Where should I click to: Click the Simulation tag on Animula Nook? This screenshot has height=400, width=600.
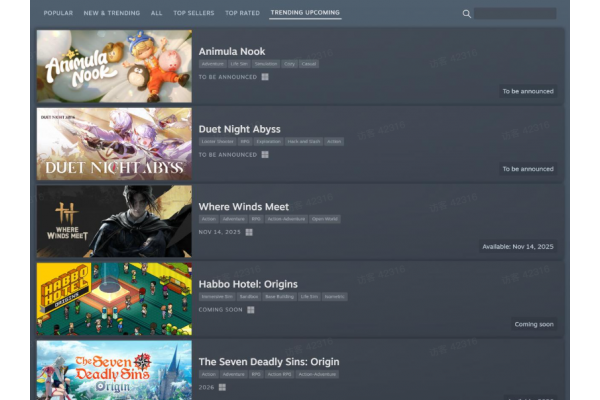(x=266, y=64)
